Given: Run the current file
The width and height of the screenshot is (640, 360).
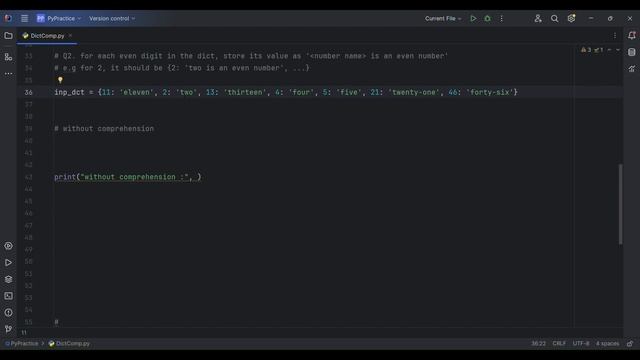Looking at the screenshot, I should (x=473, y=18).
